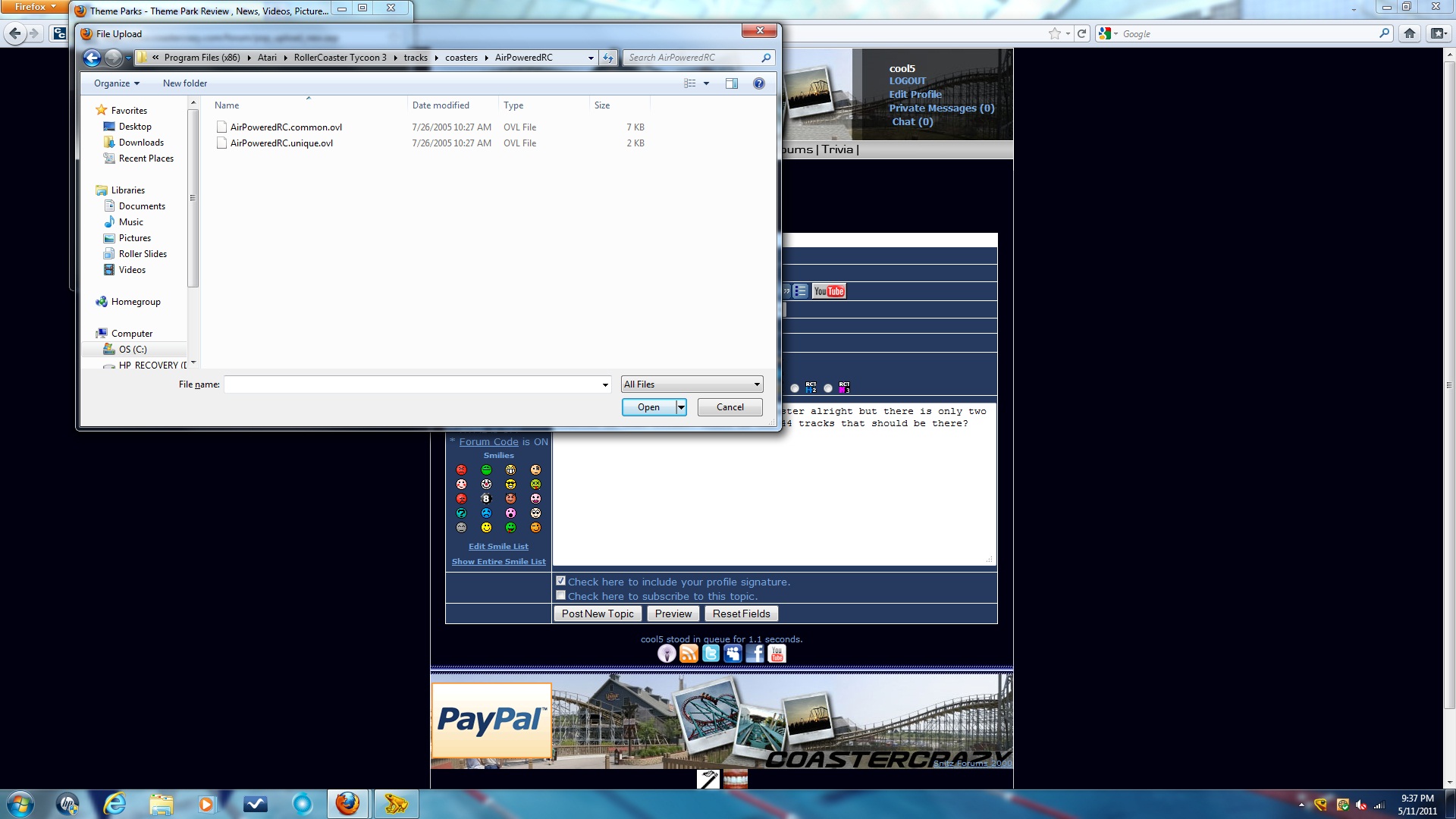Click the Edit Smile List link
The width and height of the screenshot is (1456, 819).
point(498,546)
